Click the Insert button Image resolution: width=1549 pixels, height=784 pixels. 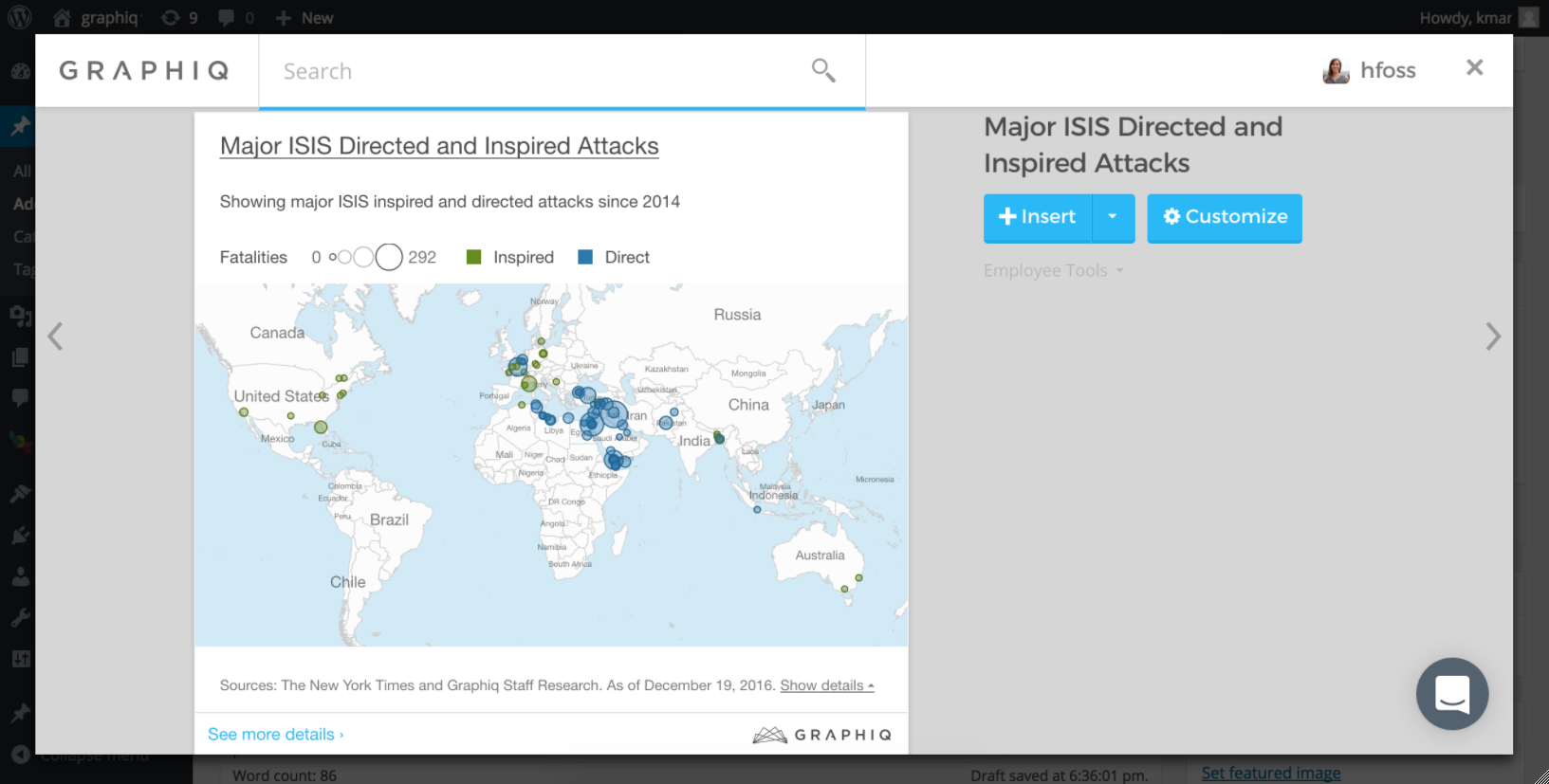click(1038, 217)
